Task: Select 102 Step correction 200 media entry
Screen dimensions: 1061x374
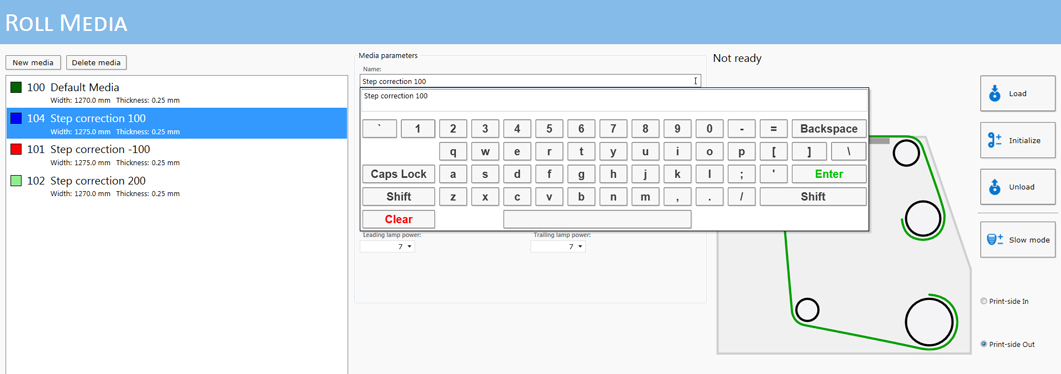Action: [177, 185]
